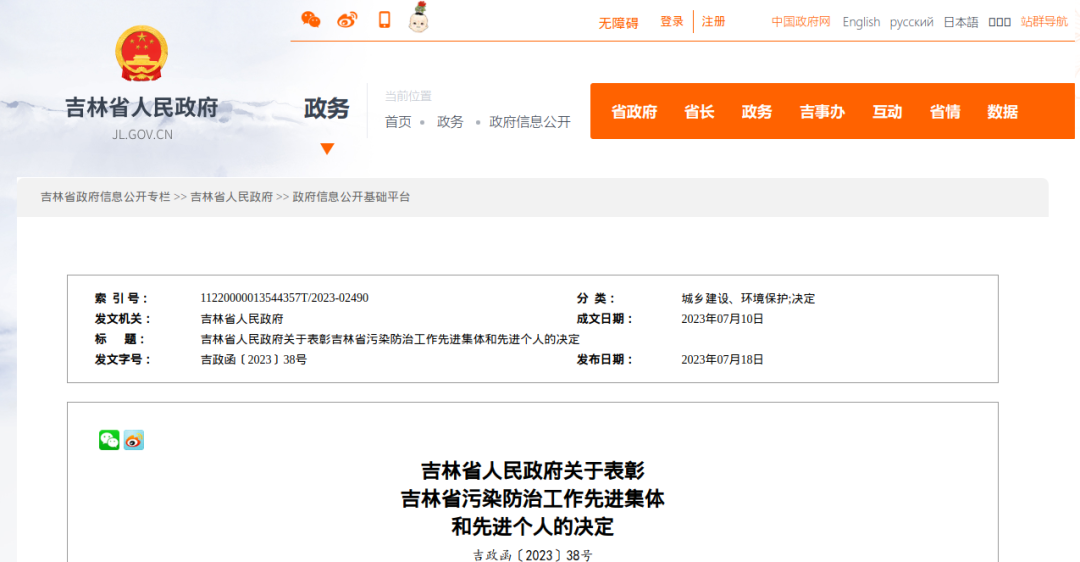Open the mobile phone version icon

tap(384, 20)
